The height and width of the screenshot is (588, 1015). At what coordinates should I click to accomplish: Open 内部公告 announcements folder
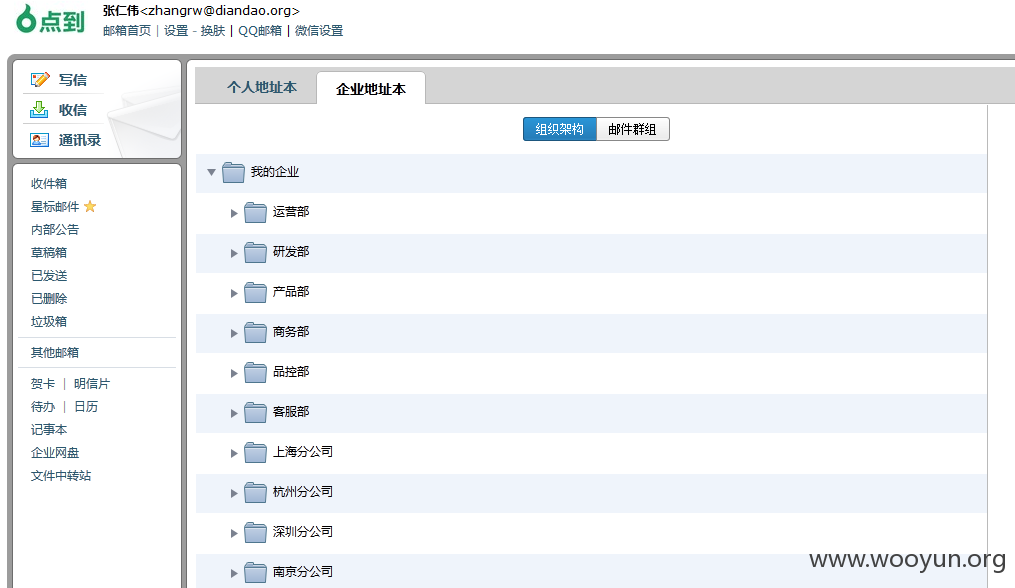pos(55,230)
